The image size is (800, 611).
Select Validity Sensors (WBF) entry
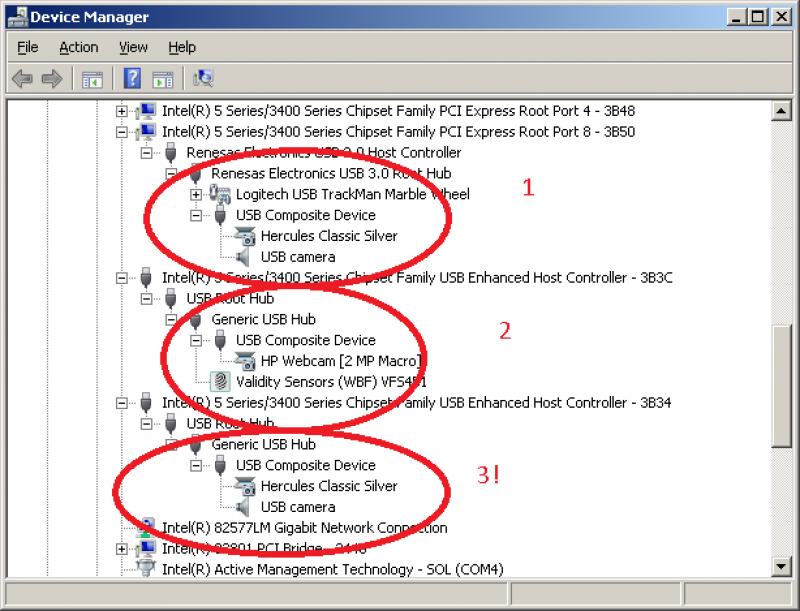coord(331,381)
